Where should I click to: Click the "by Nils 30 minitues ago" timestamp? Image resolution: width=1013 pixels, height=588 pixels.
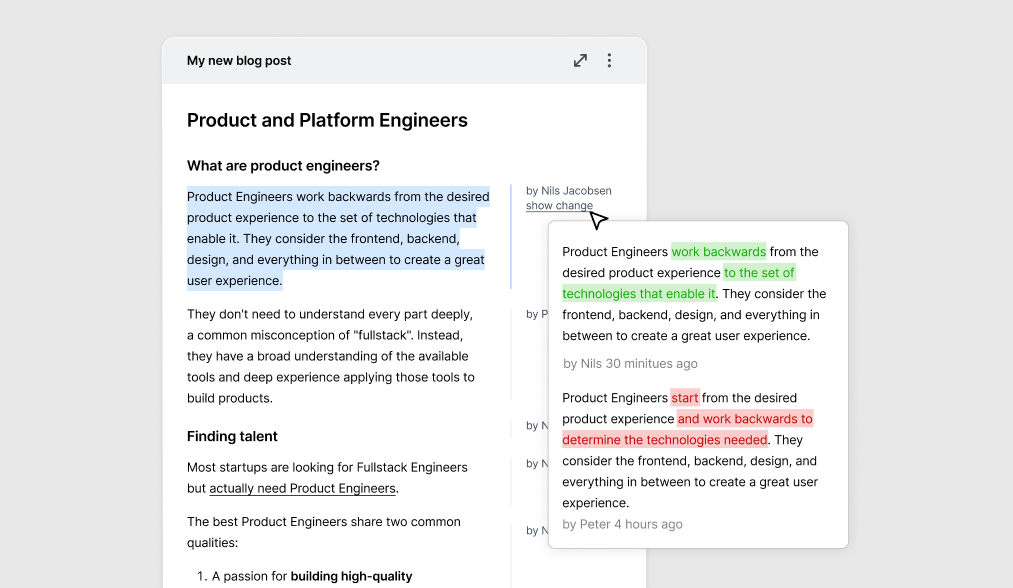[631, 364]
